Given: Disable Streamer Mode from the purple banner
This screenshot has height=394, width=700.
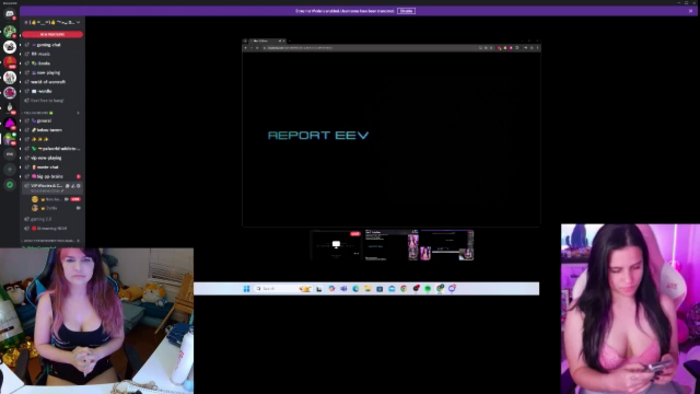Looking at the screenshot, I should [x=406, y=11].
